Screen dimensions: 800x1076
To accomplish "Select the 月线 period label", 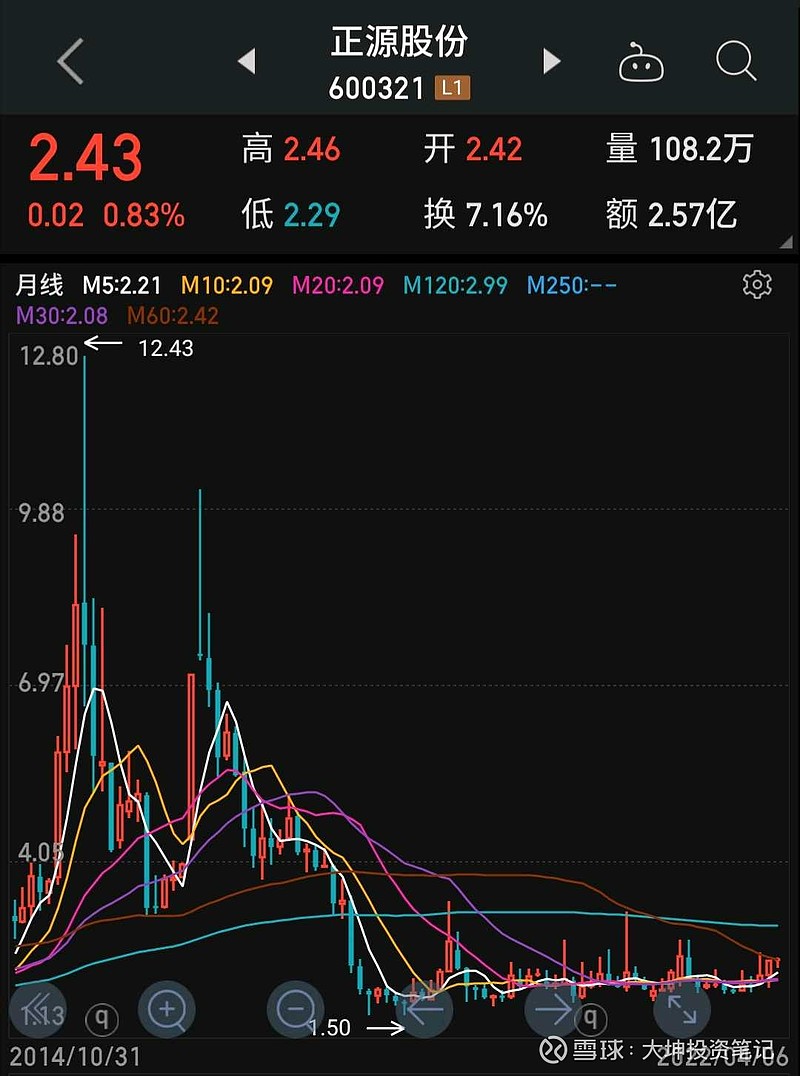I will [39, 284].
